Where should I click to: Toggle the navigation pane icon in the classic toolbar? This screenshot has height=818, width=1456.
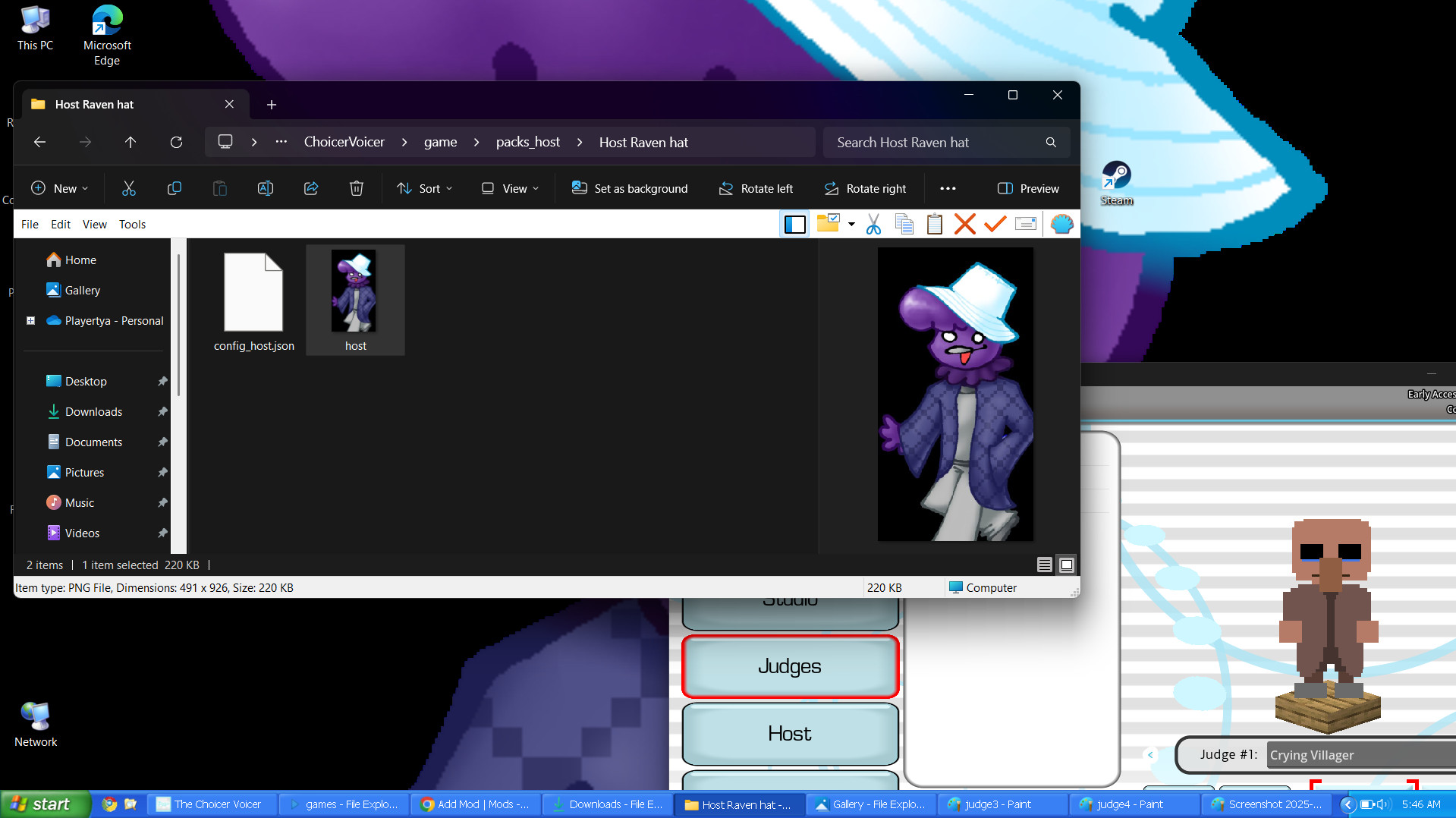point(794,224)
